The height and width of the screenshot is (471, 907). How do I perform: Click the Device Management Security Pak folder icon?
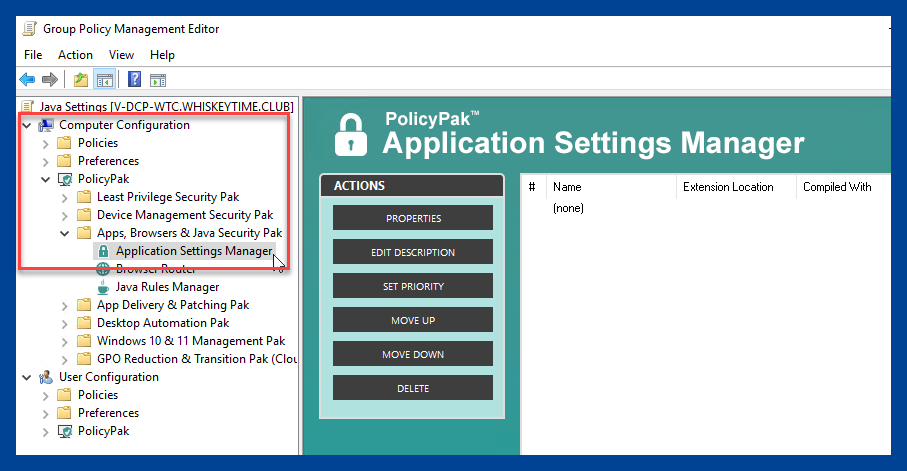click(x=84, y=215)
